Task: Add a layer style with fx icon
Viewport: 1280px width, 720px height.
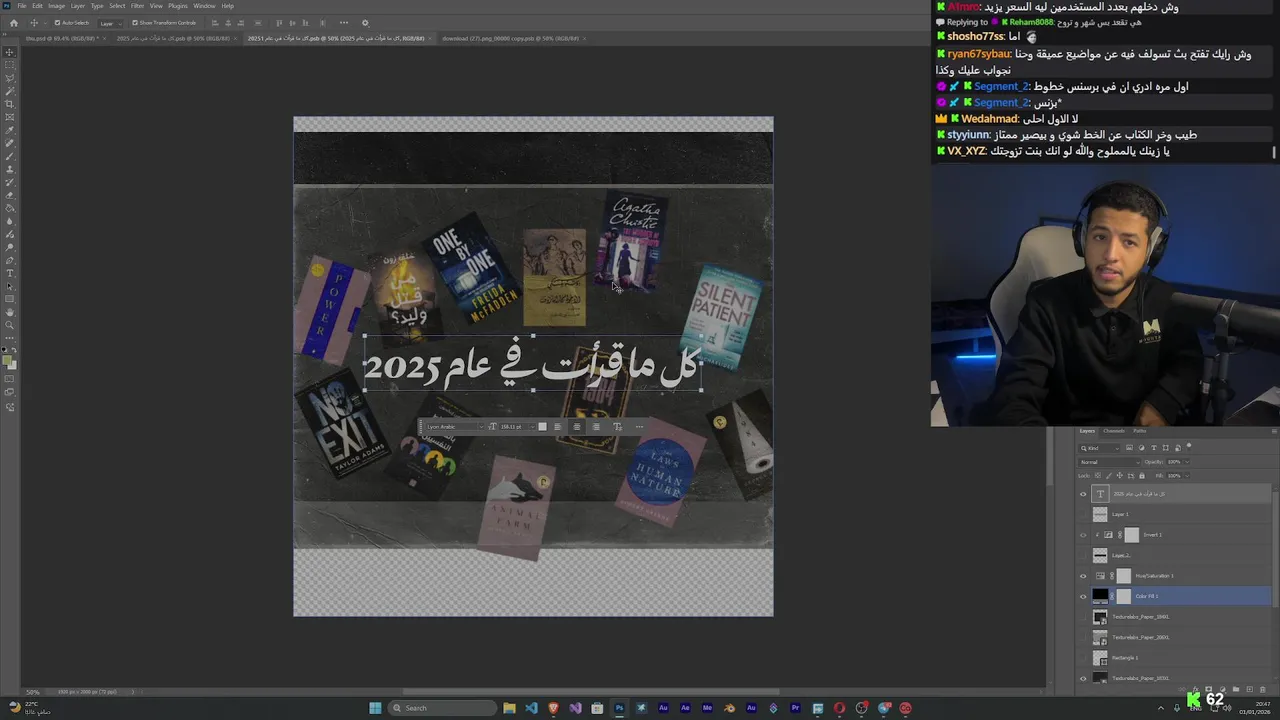Action: [1195, 689]
